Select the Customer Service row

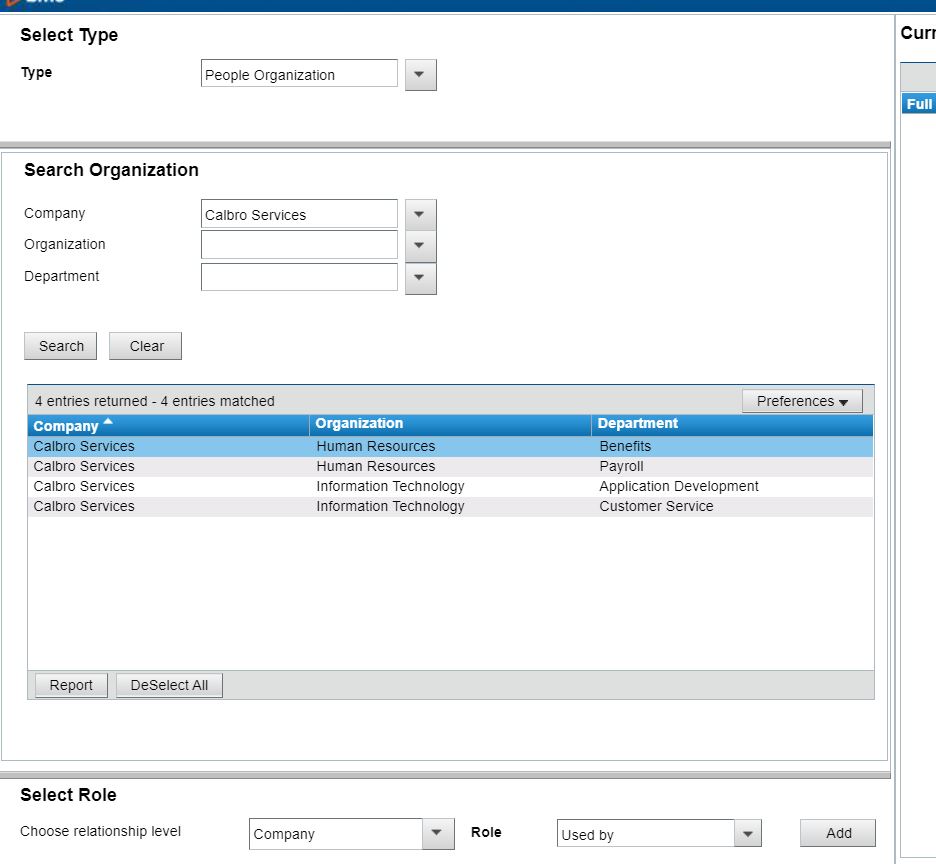tap(450, 506)
